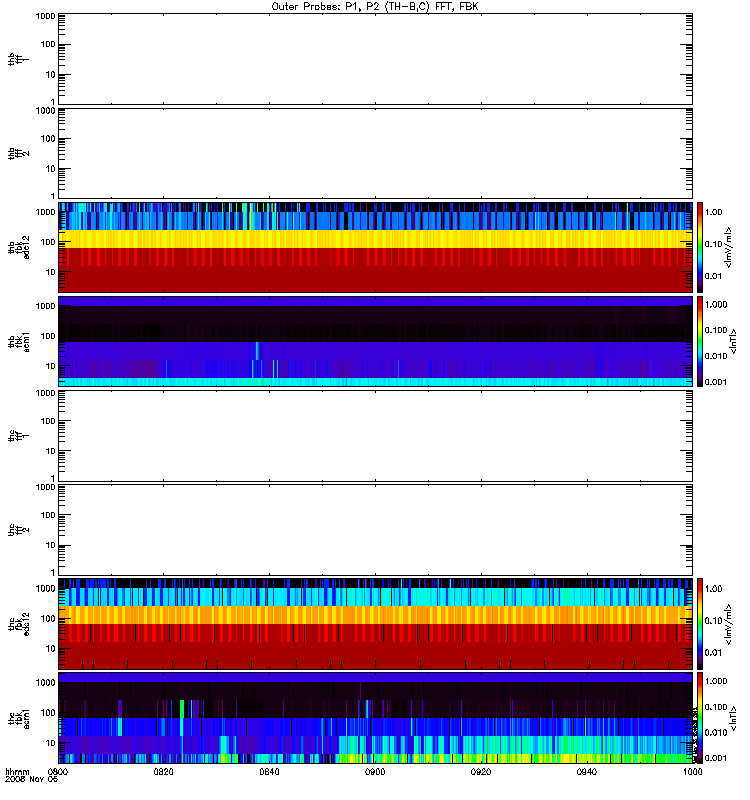Click the '2008 Nov 05' date label

31,779
